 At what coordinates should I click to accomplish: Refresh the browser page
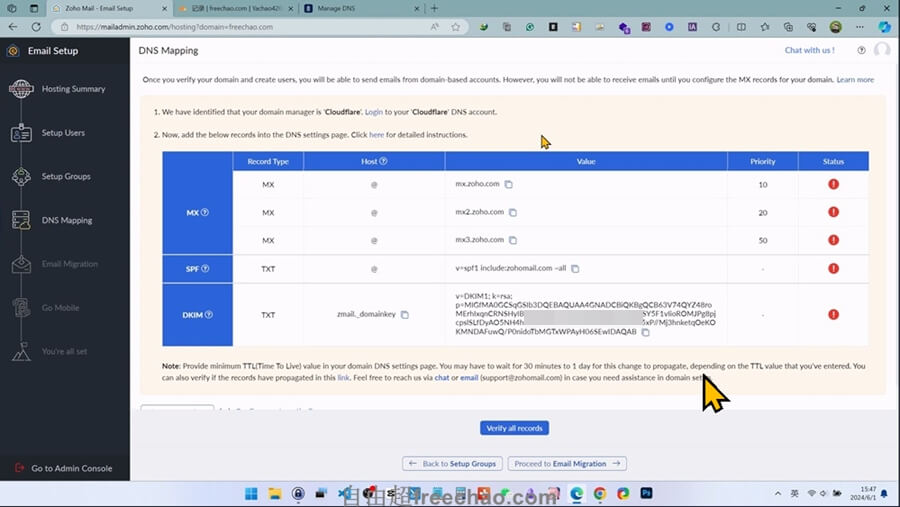pos(36,27)
